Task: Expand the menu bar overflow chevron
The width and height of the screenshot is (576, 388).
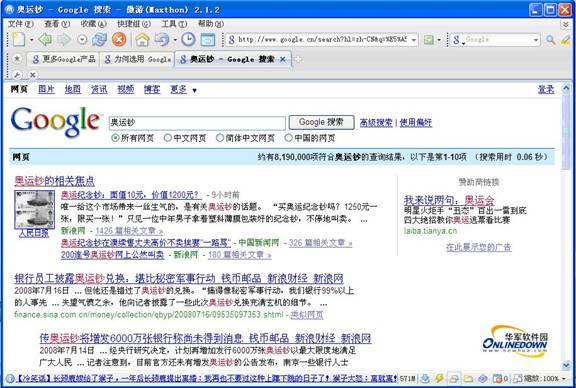Action: click(x=566, y=24)
